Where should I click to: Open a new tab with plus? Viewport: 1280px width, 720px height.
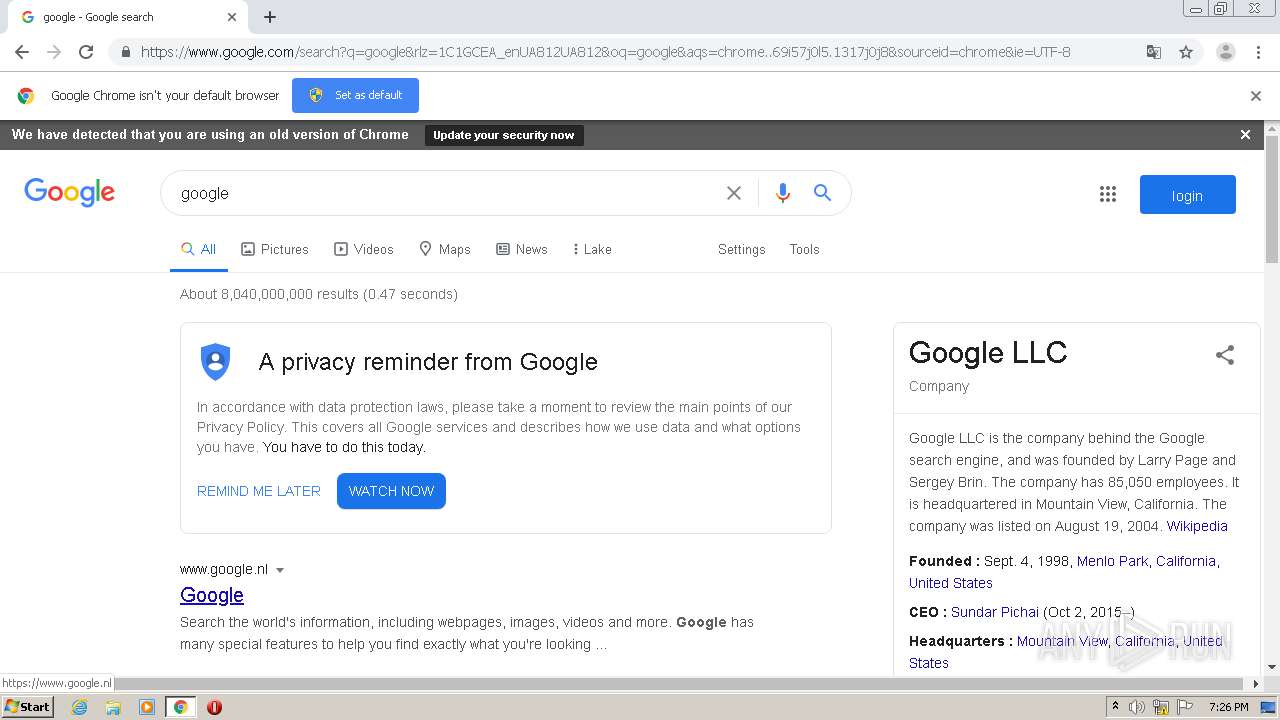pyautogui.click(x=270, y=17)
